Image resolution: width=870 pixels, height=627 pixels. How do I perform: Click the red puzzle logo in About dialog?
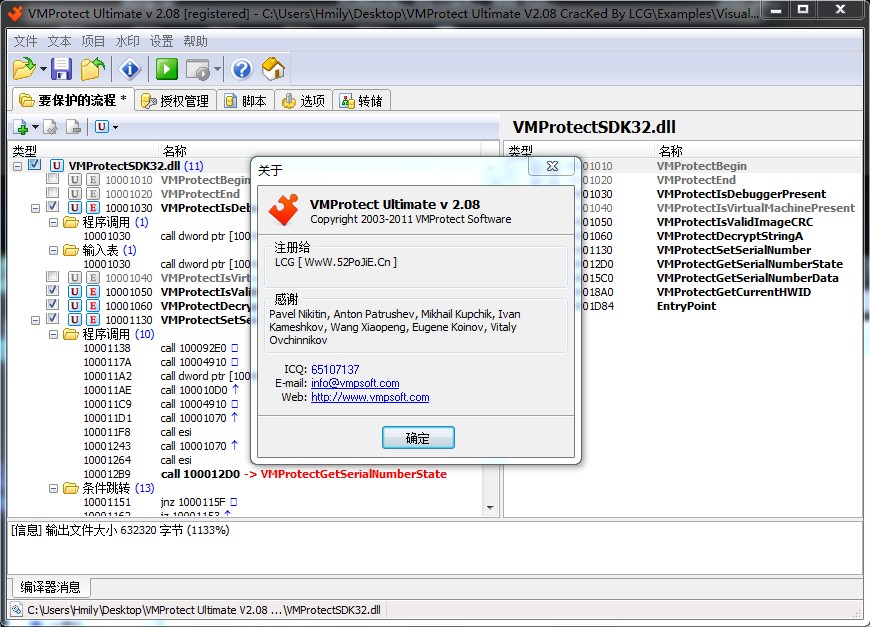[284, 210]
